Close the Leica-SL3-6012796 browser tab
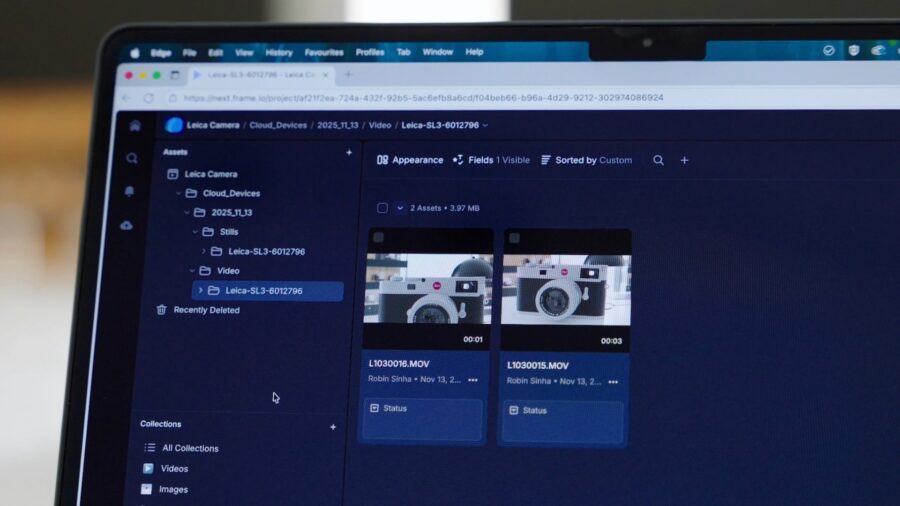 coord(325,75)
